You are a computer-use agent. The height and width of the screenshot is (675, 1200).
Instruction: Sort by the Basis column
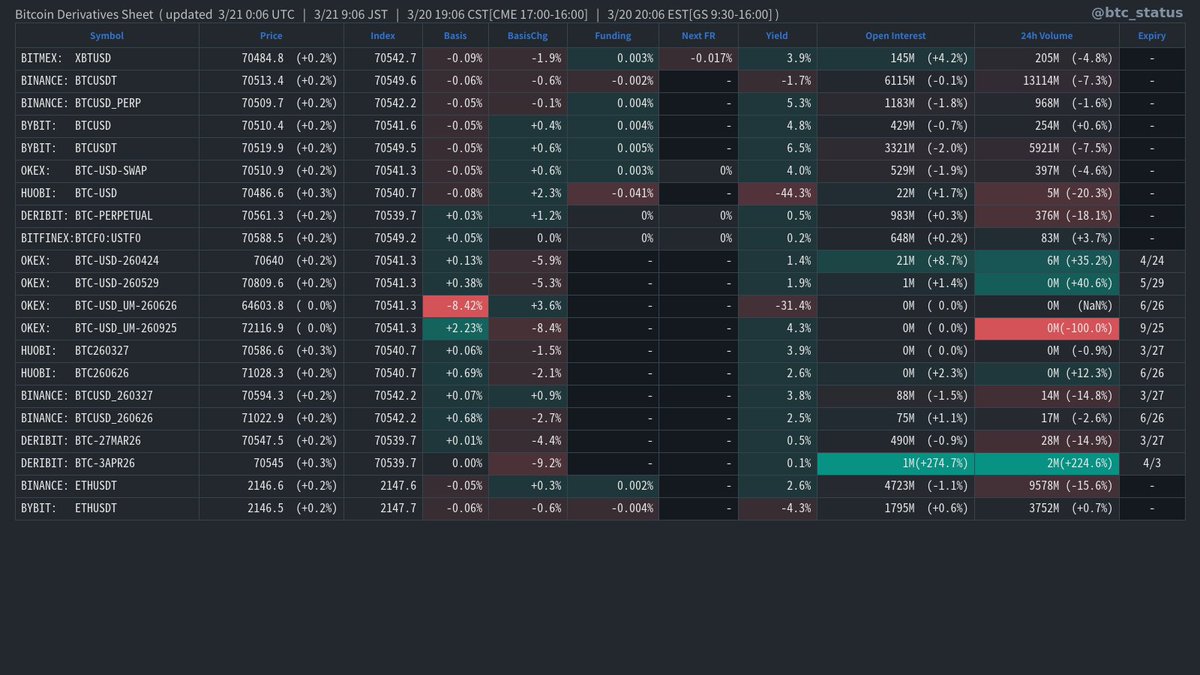[x=455, y=35]
